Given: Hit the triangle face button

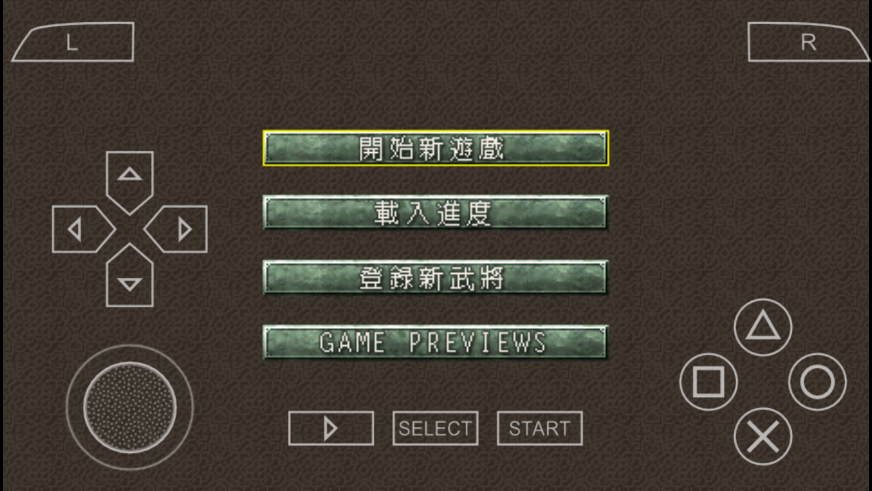Looking at the screenshot, I should click(x=762, y=327).
